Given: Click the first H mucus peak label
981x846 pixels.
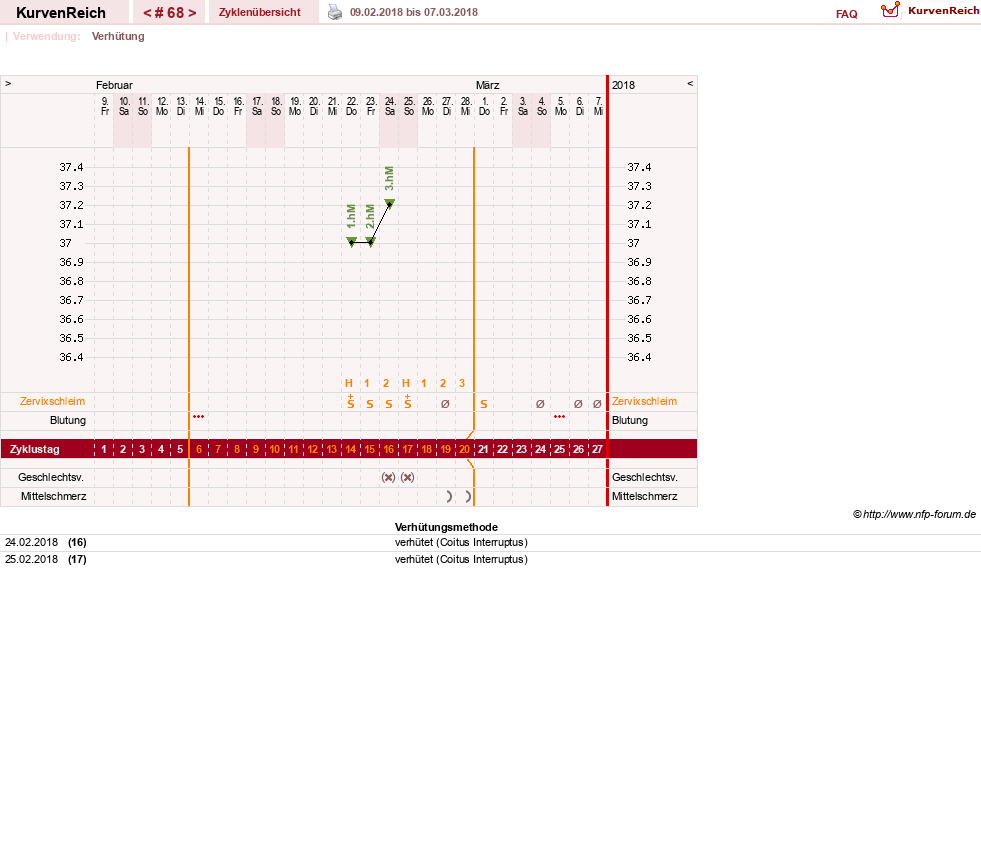Looking at the screenshot, I should [349, 384].
